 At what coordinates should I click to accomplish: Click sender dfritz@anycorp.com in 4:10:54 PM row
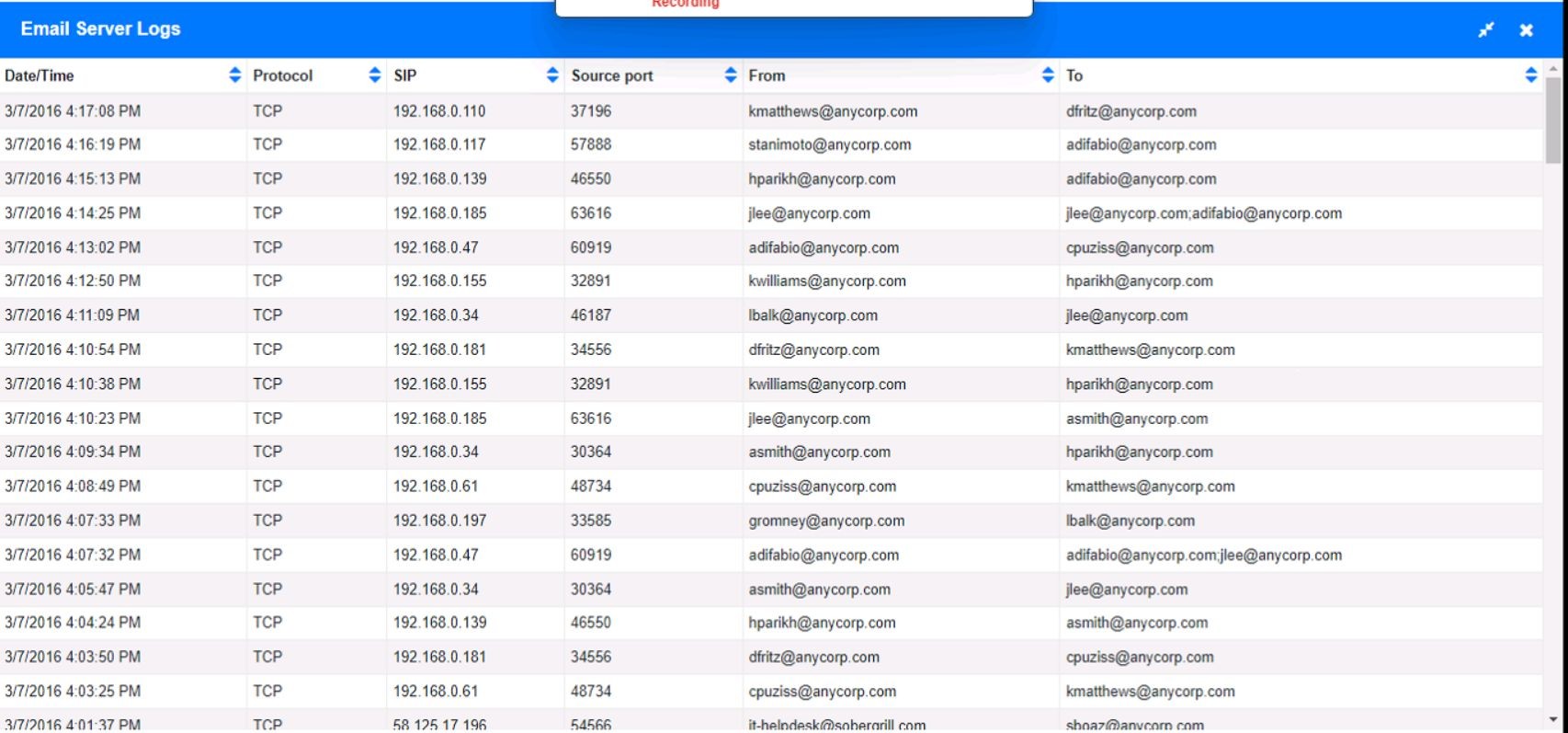point(813,349)
